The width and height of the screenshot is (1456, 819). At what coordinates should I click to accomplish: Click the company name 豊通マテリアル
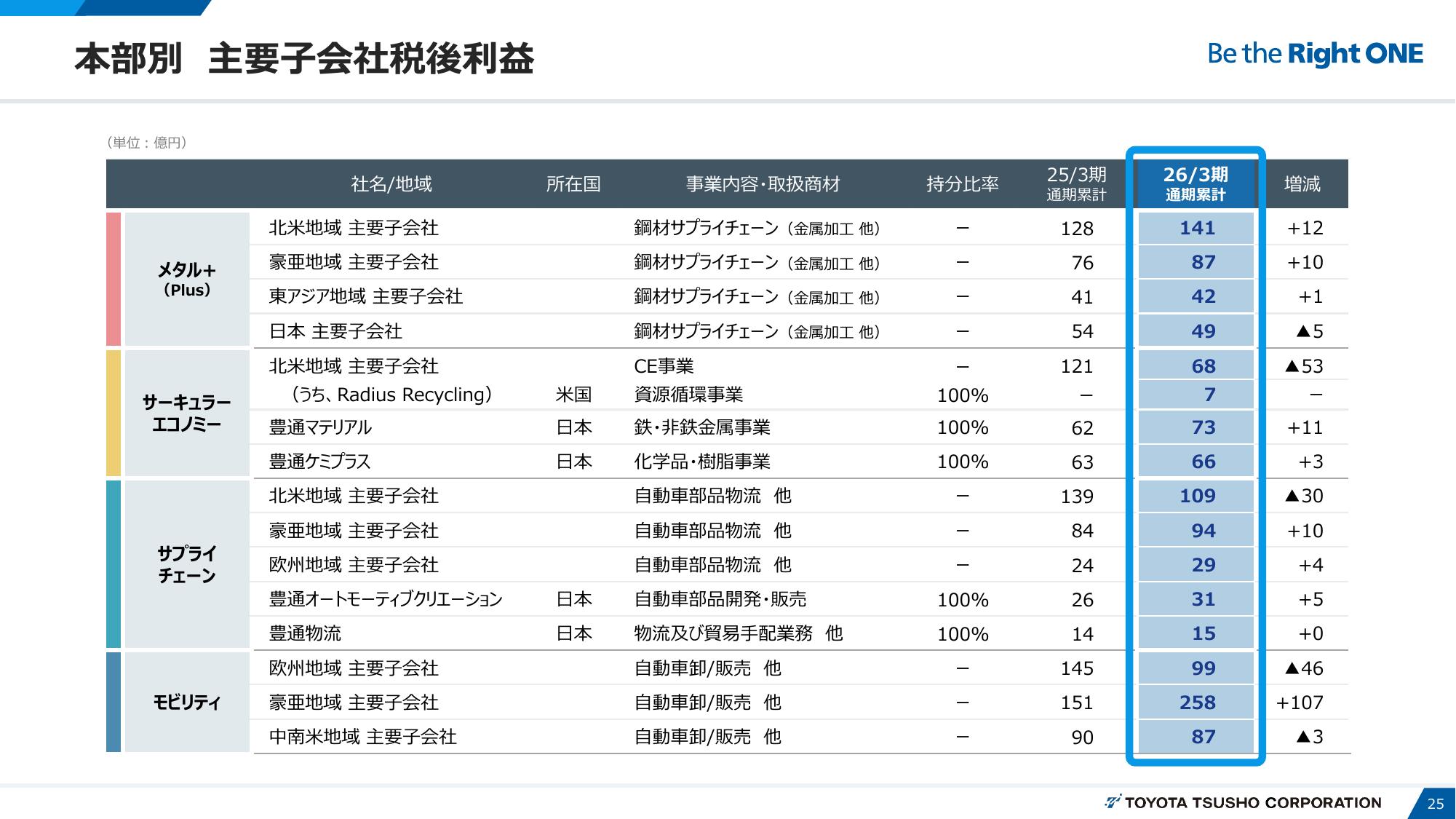pos(320,427)
